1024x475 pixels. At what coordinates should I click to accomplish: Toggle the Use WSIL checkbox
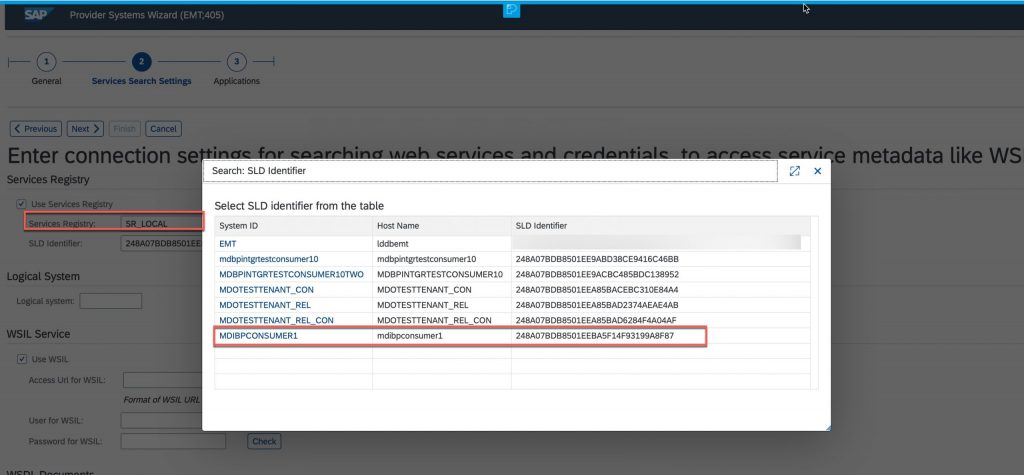pos(22,359)
